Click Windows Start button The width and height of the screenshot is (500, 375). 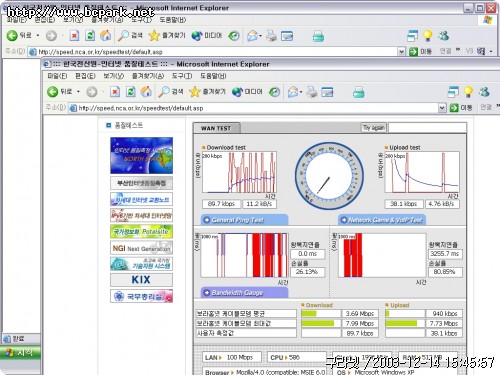pos(20,352)
